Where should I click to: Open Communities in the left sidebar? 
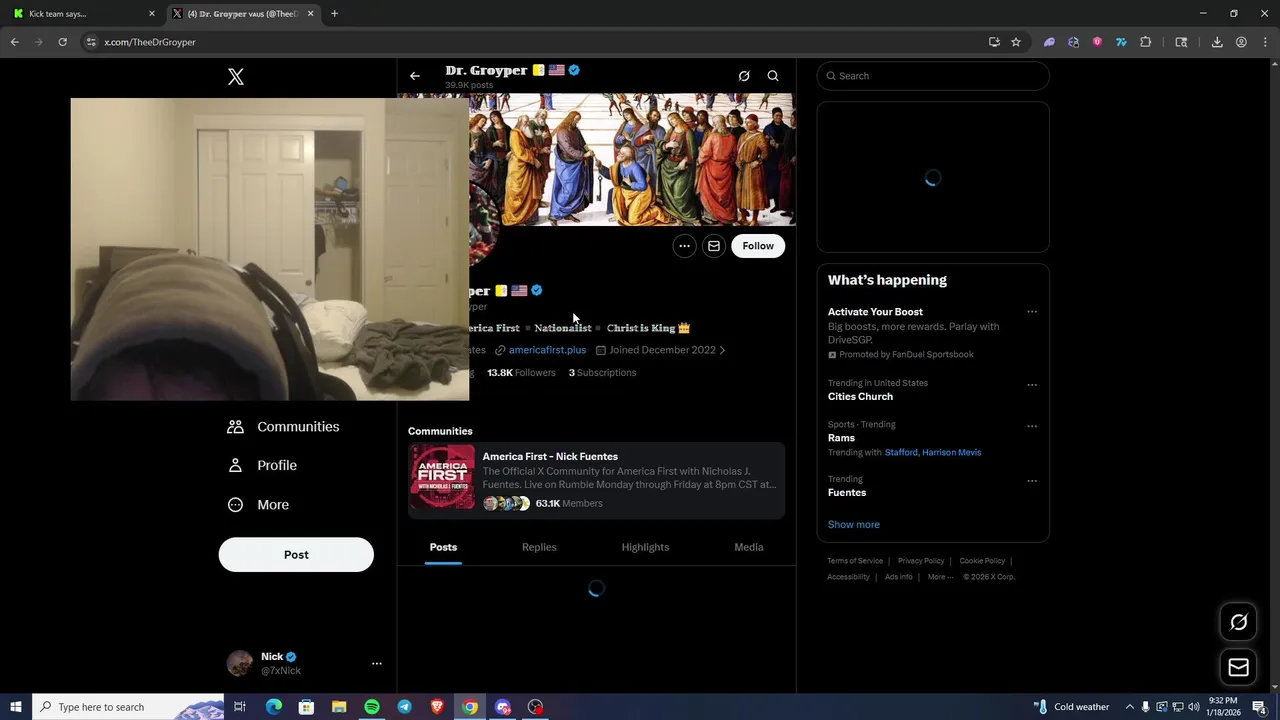(283, 427)
